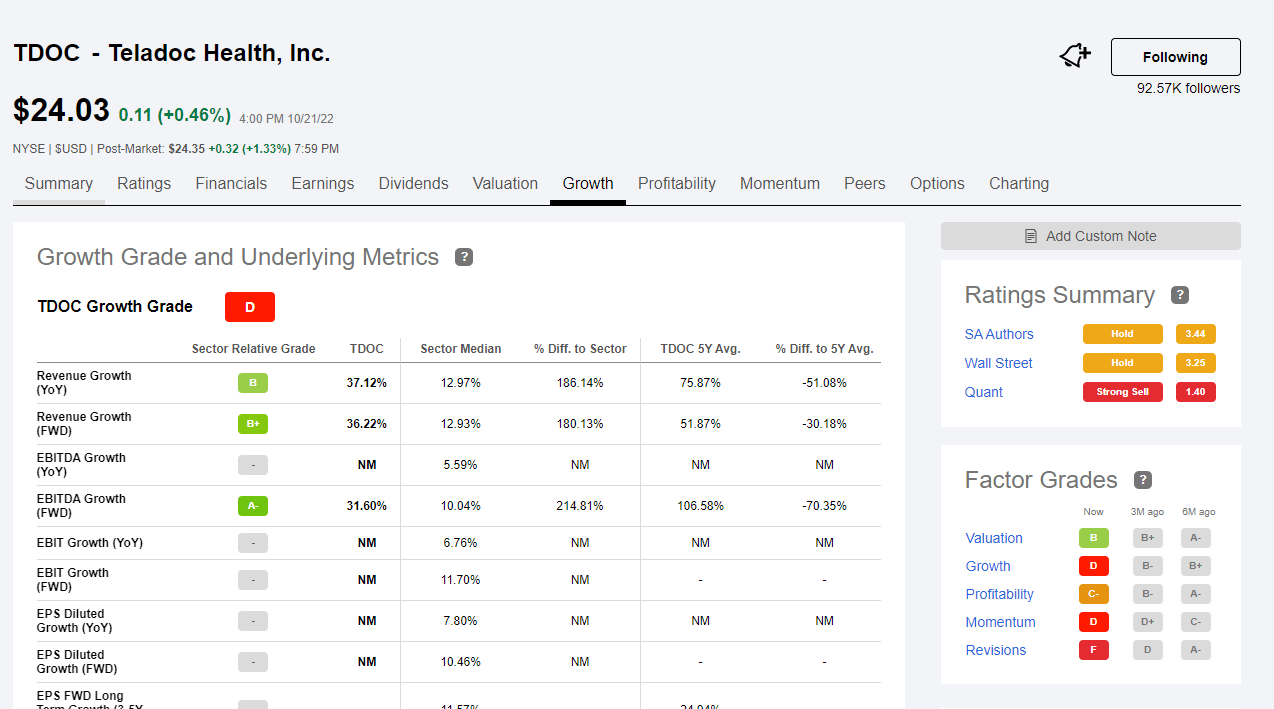Click the Profitability C- grade badge under Now
The height and width of the screenshot is (709, 1274).
coord(1094,594)
